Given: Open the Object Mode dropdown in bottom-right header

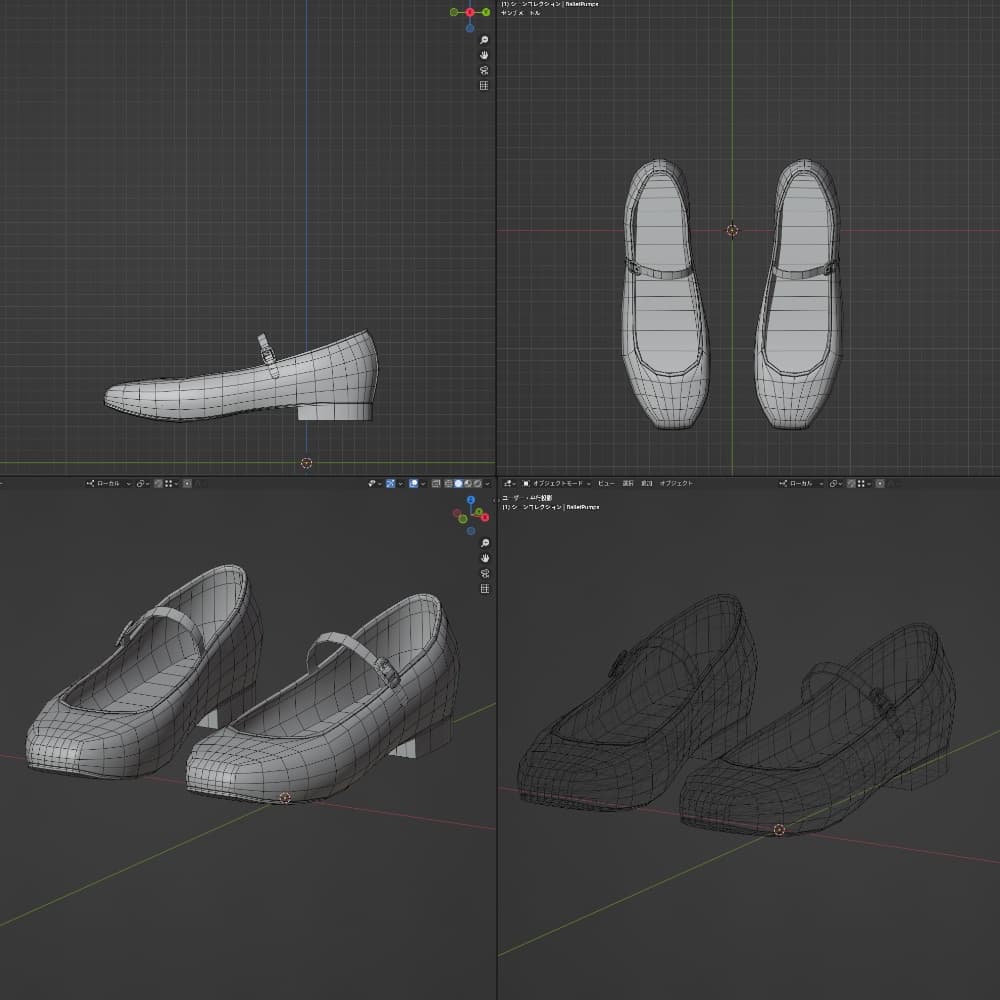Looking at the screenshot, I should 556,483.
